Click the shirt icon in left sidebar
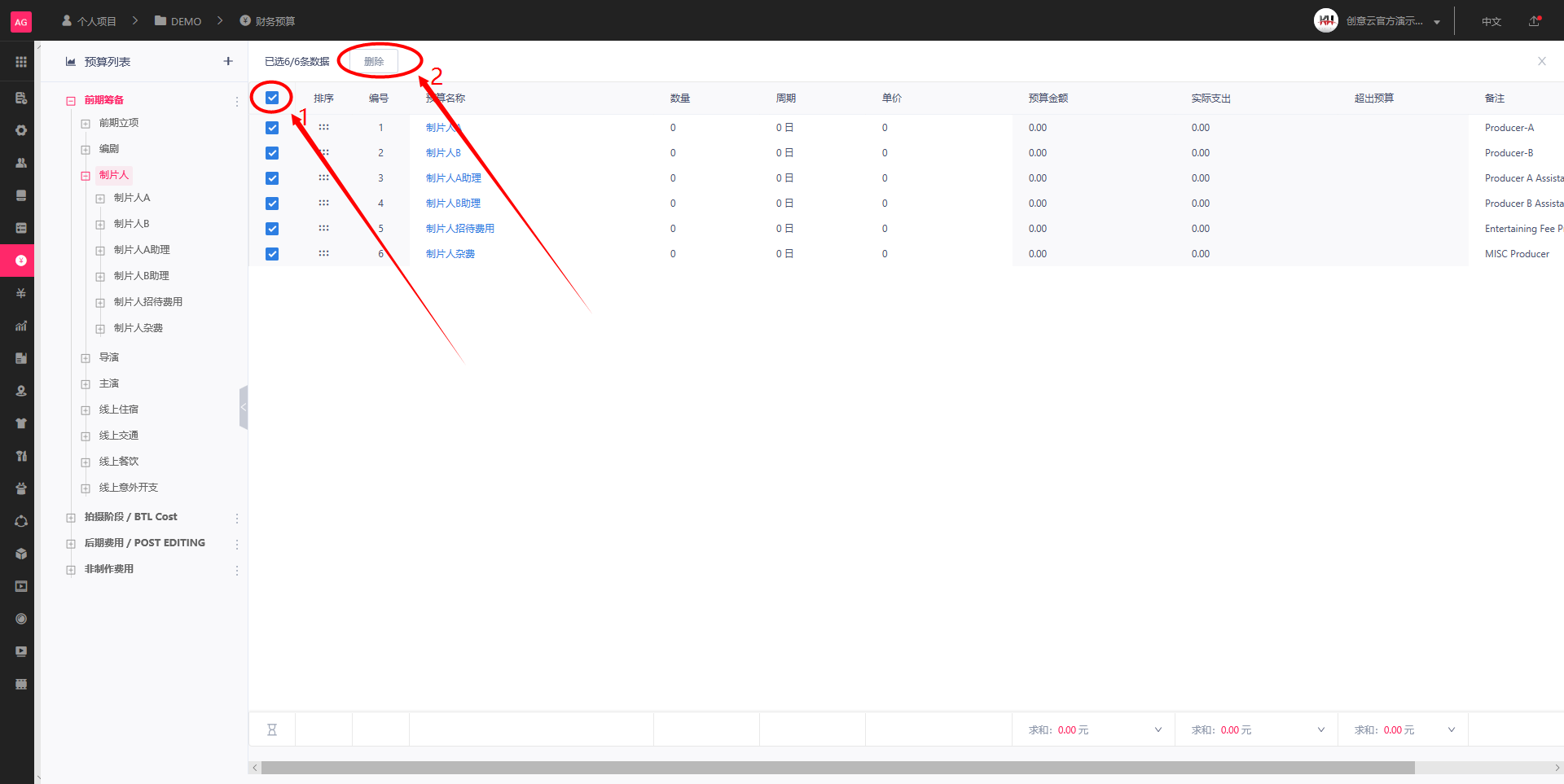 point(21,423)
